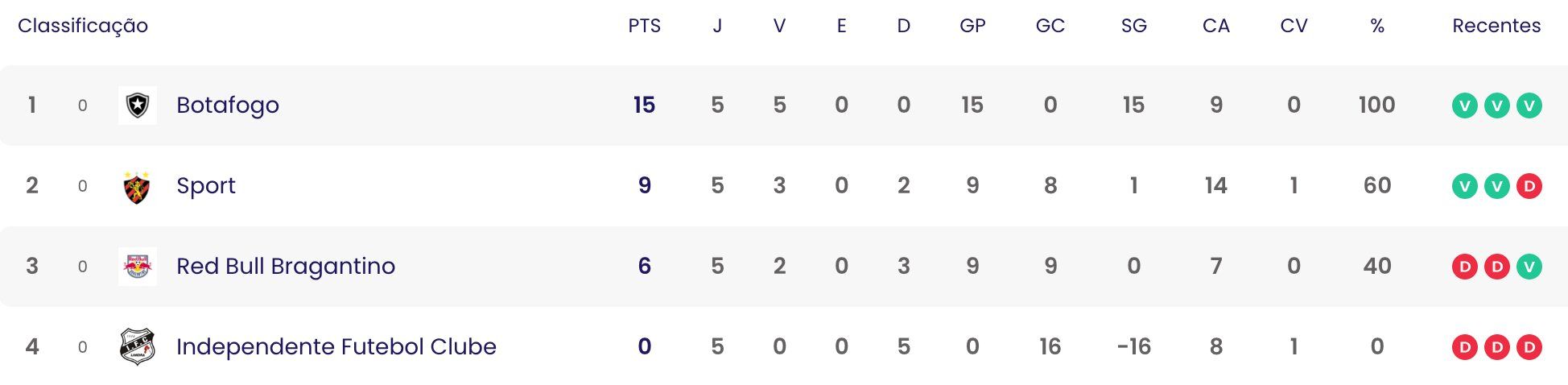Click Botafogo's last green V result badge
This screenshot has height=385, width=1568.
[x=1529, y=106]
